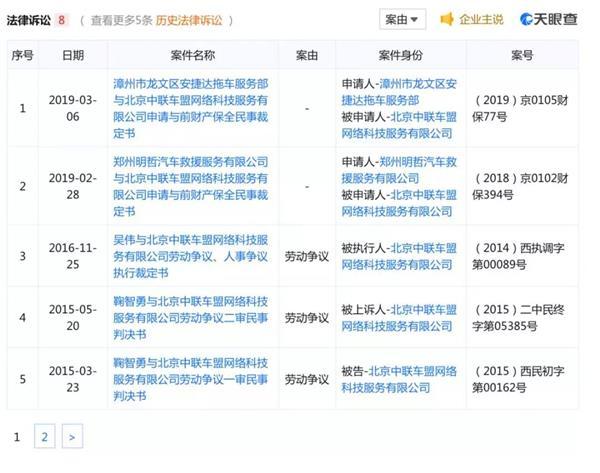Open 吴伟 labor dispute case link
Viewport: 600px width, 473px height.
tap(191, 256)
